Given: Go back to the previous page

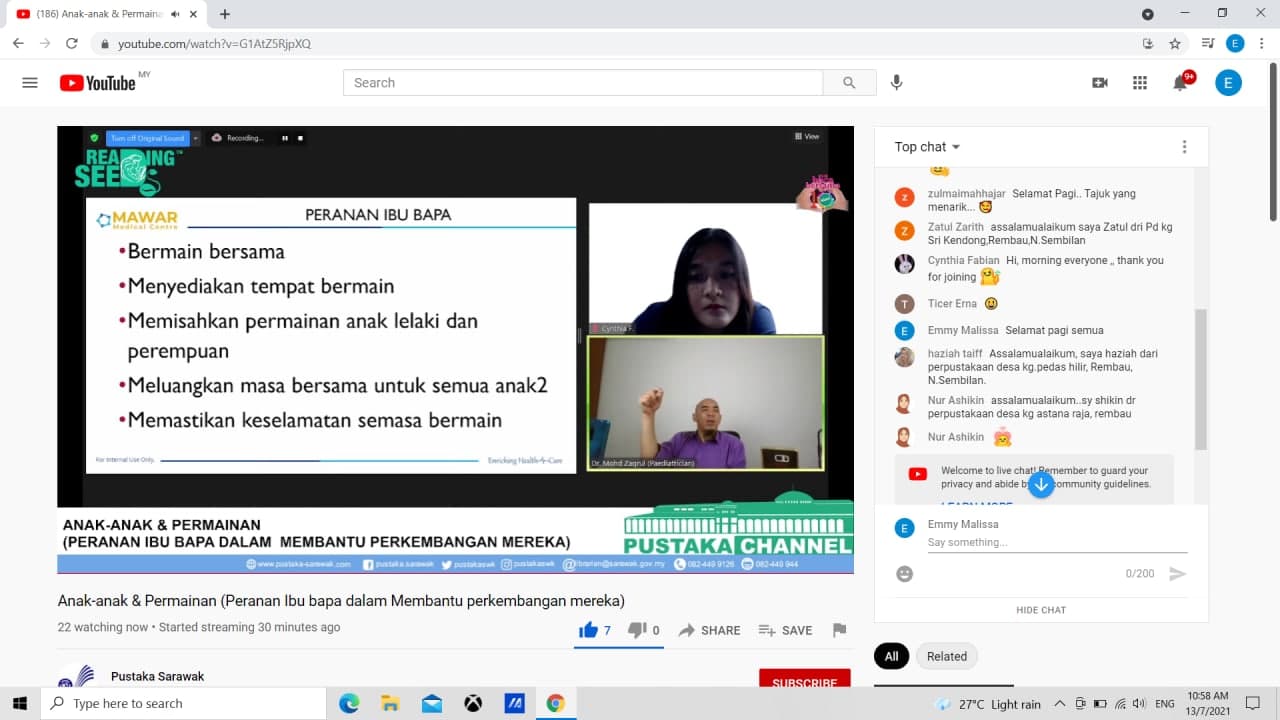Looking at the screenshot, I should pos(18,44).
